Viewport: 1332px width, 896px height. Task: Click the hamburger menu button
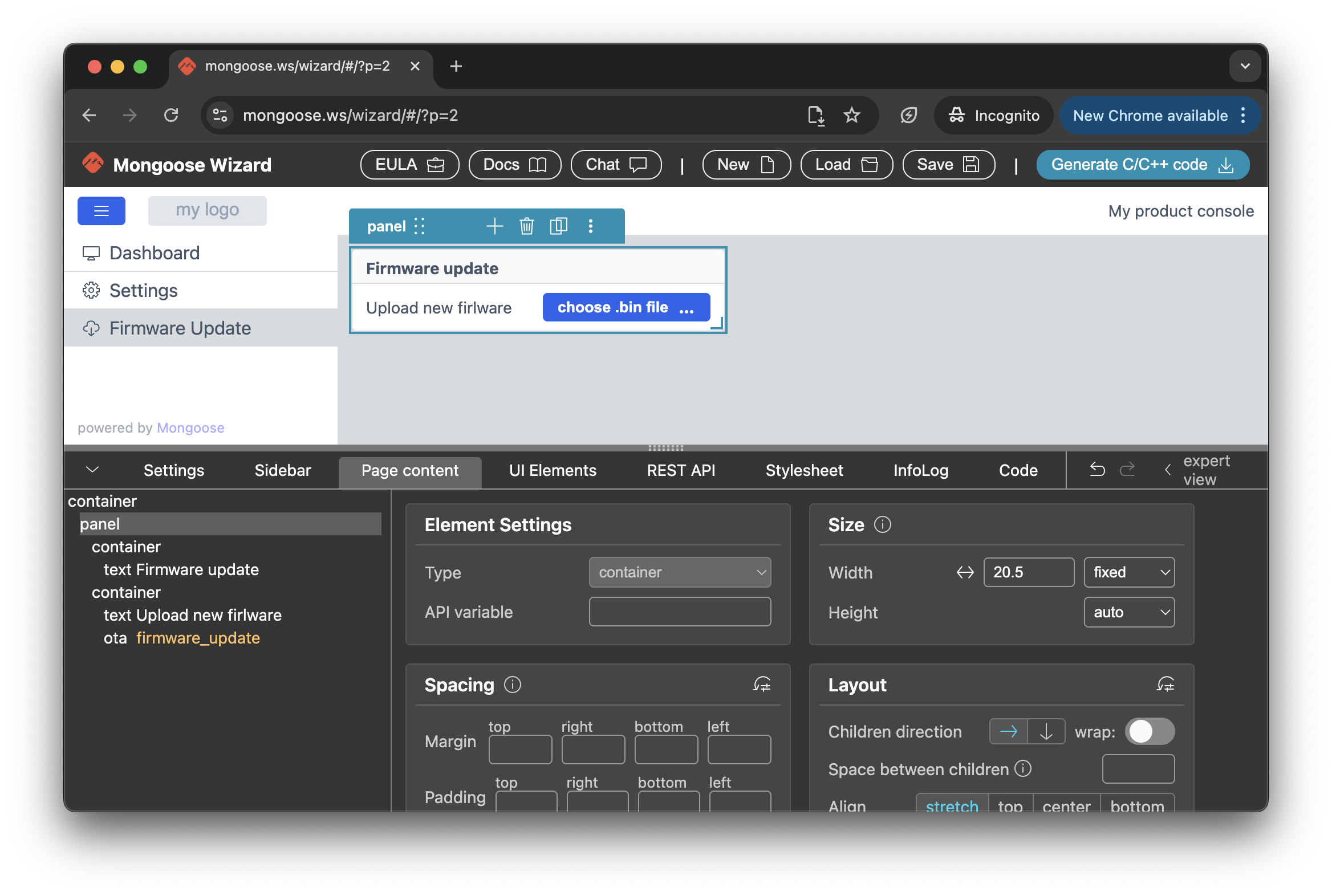click(101, 211)
